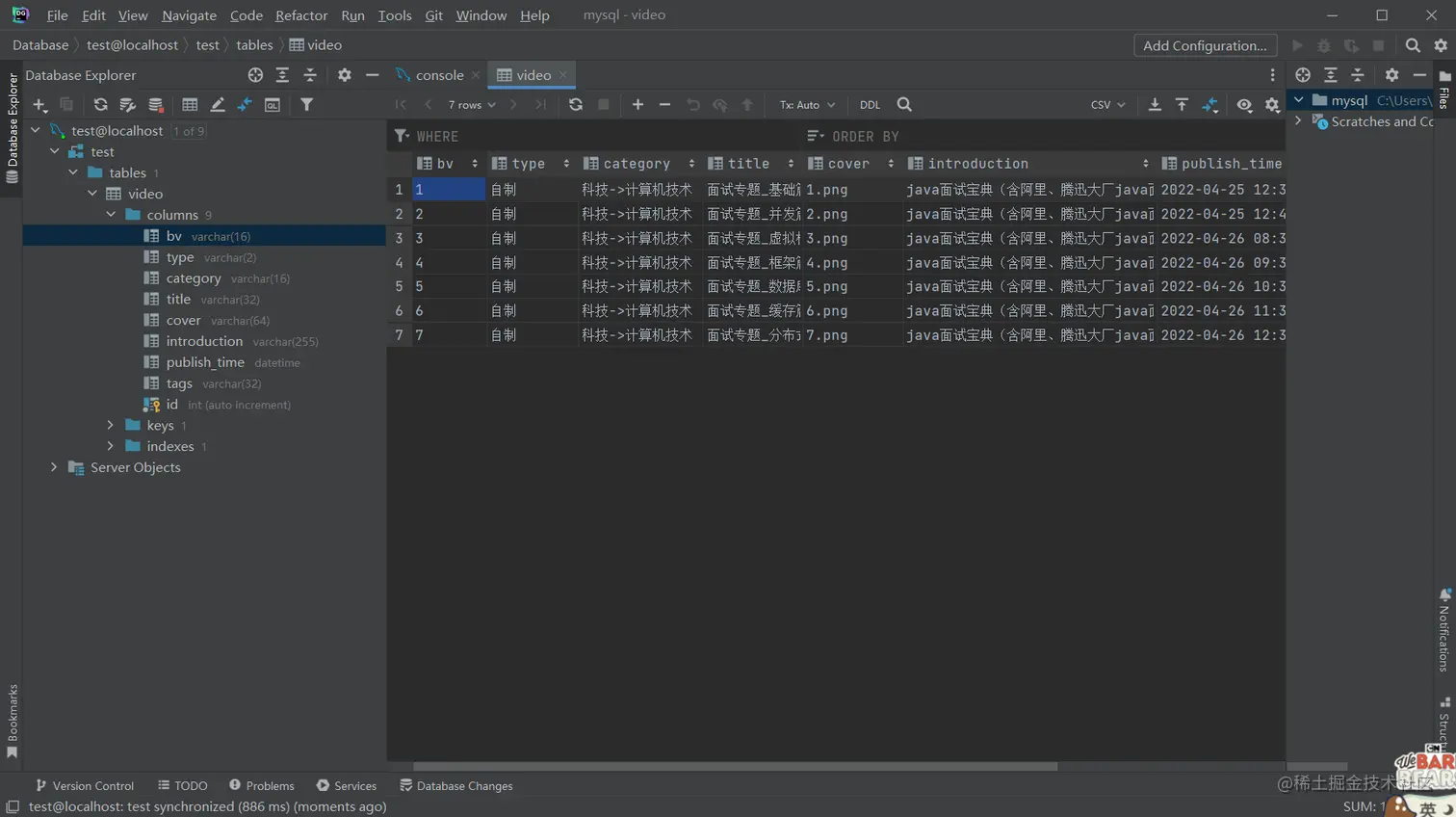Click the New (plus) icon in Database Explorer
This screenshot has height=817, width=1456.
(39, 105)
